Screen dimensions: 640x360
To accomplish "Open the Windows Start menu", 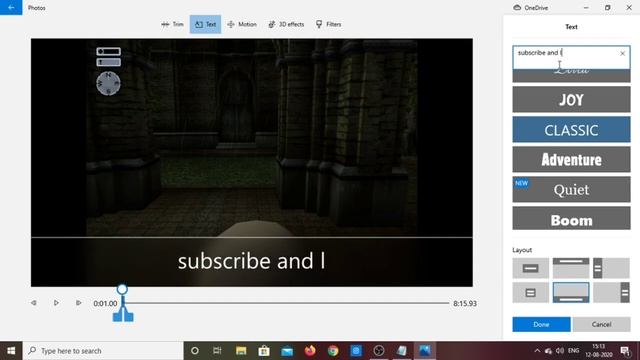I will pyautogui.click(x=11, y=351).
